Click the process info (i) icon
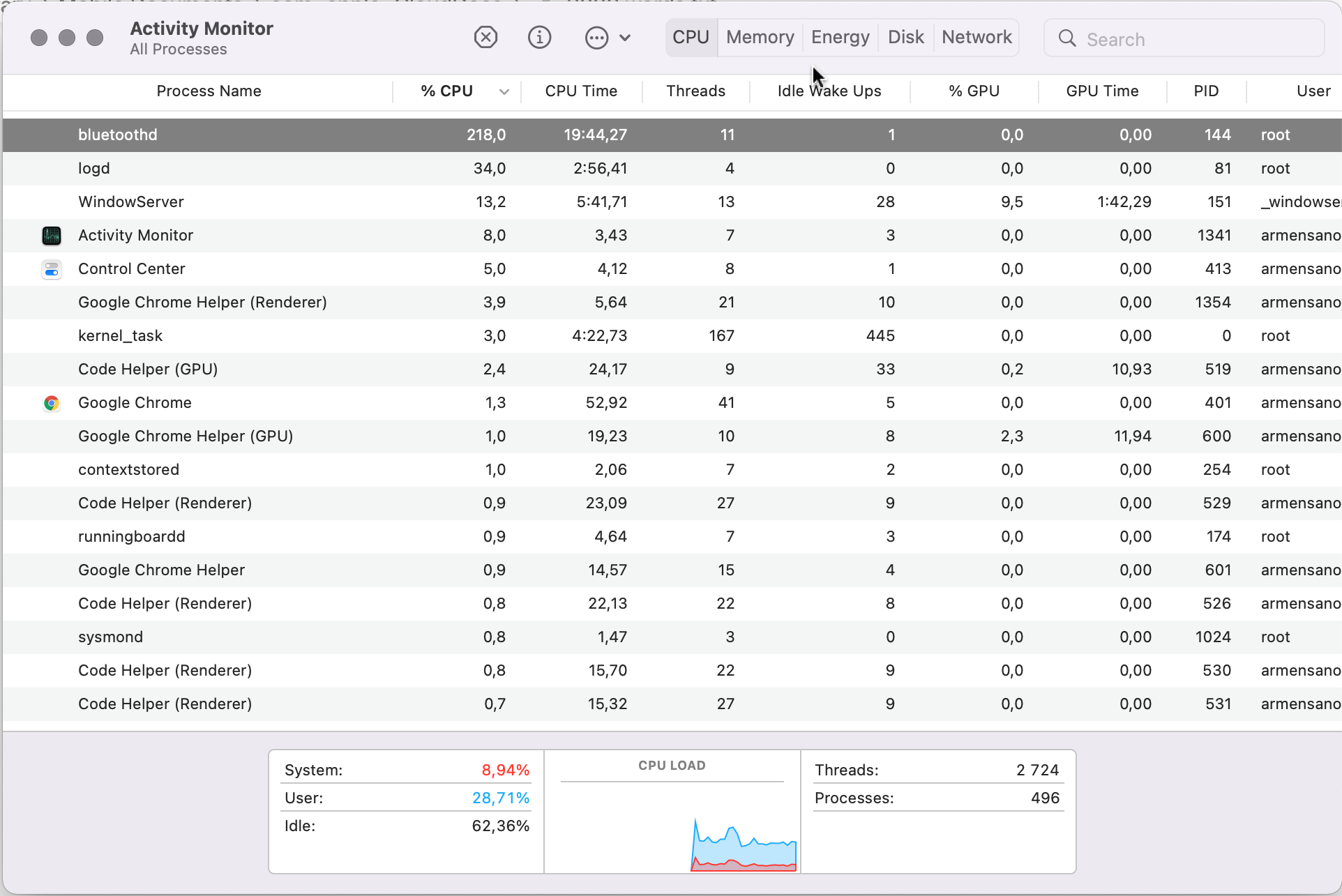The width and height of the screenshot is (1342, 896). [539, 37]
